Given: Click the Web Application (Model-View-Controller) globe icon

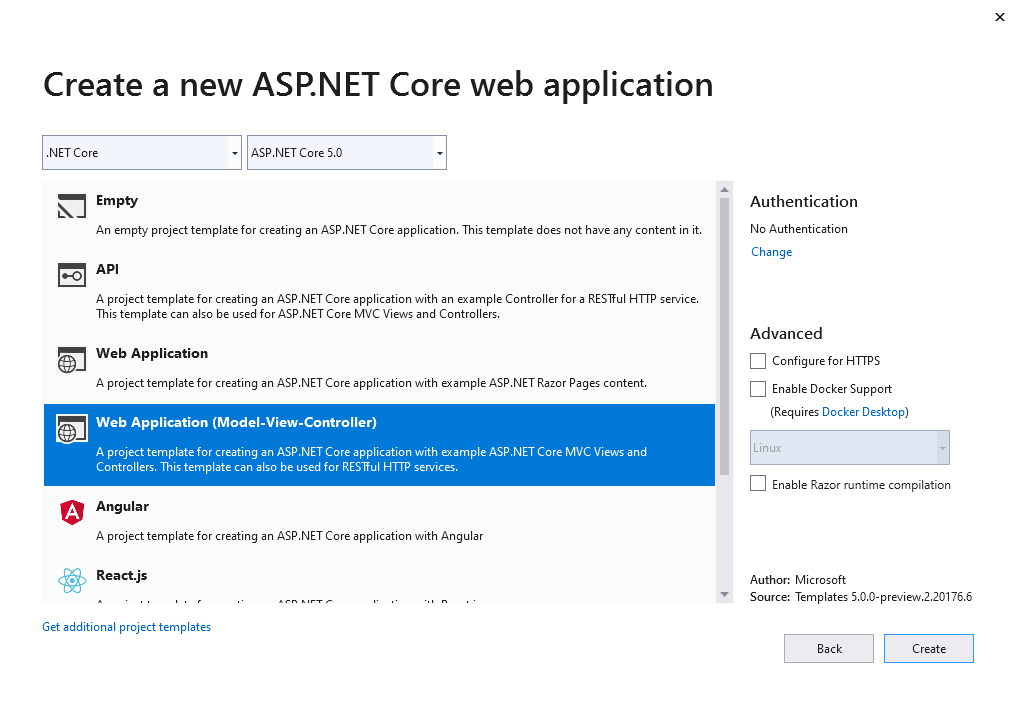Looking at the screenshot, I should (71, 429).
